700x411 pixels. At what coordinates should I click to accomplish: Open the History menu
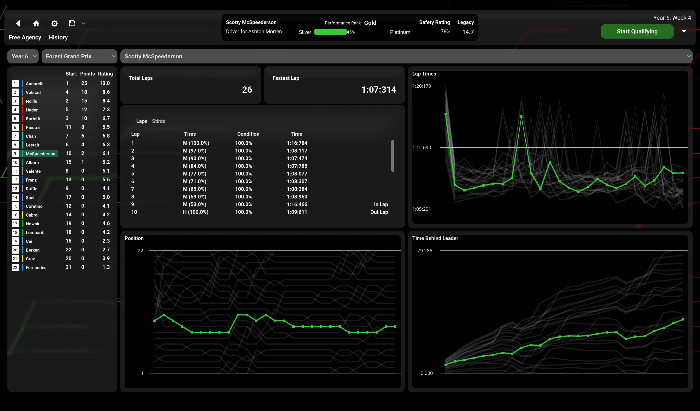coord(58,36)
